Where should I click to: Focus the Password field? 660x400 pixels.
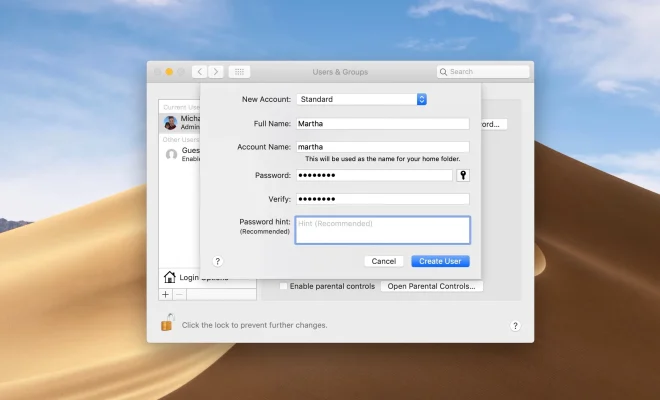point(374,175)
